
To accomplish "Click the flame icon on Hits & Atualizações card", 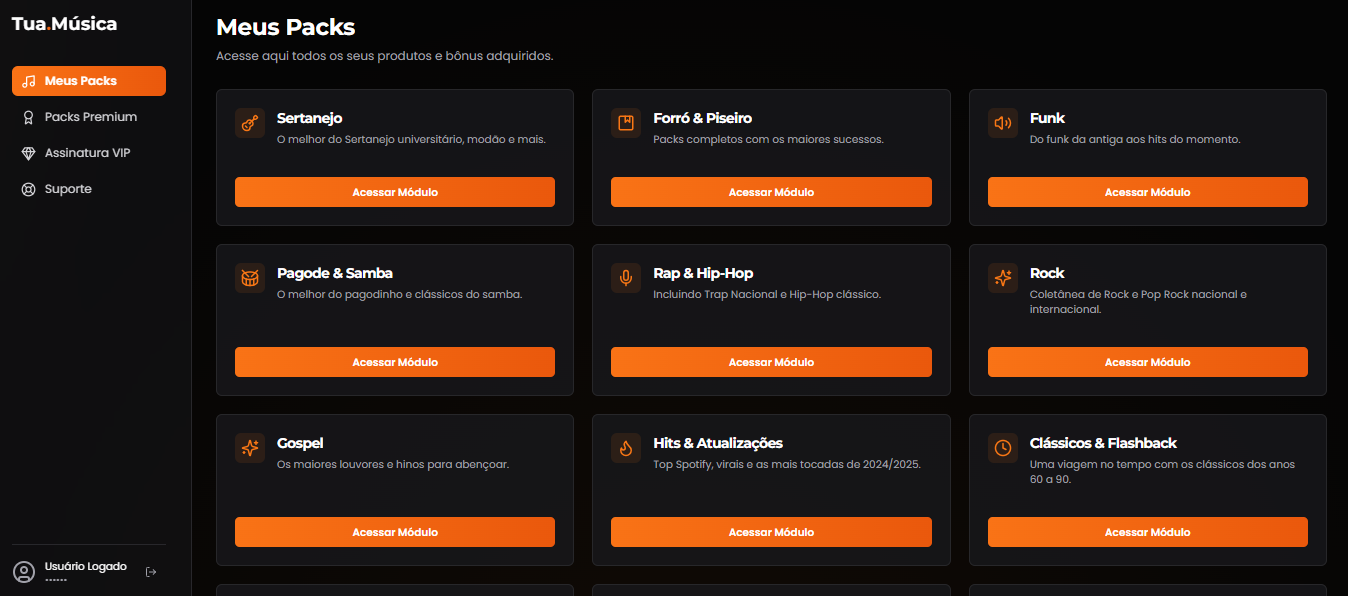I will tap(625, 448).
